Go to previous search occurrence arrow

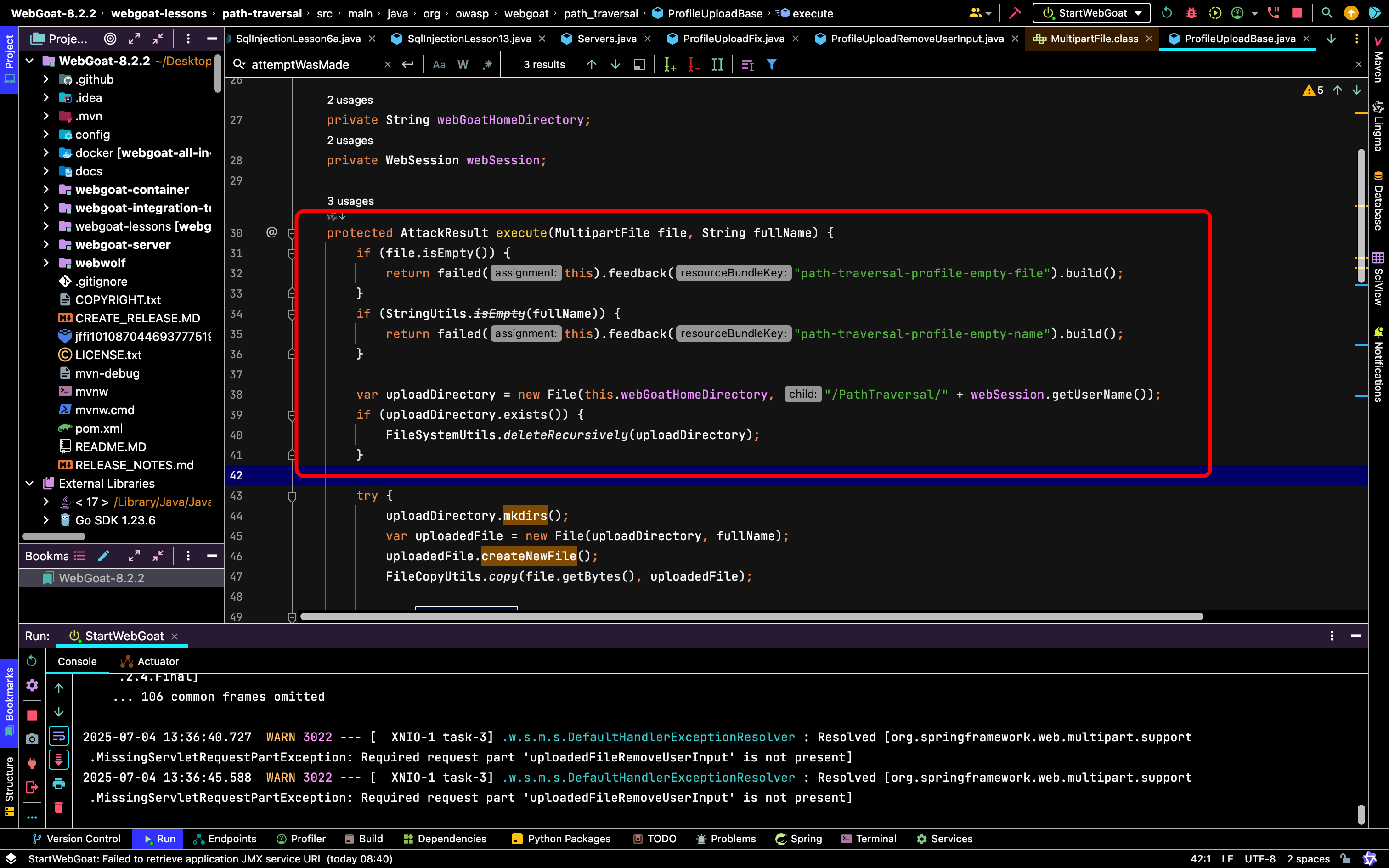click(591, 64)
